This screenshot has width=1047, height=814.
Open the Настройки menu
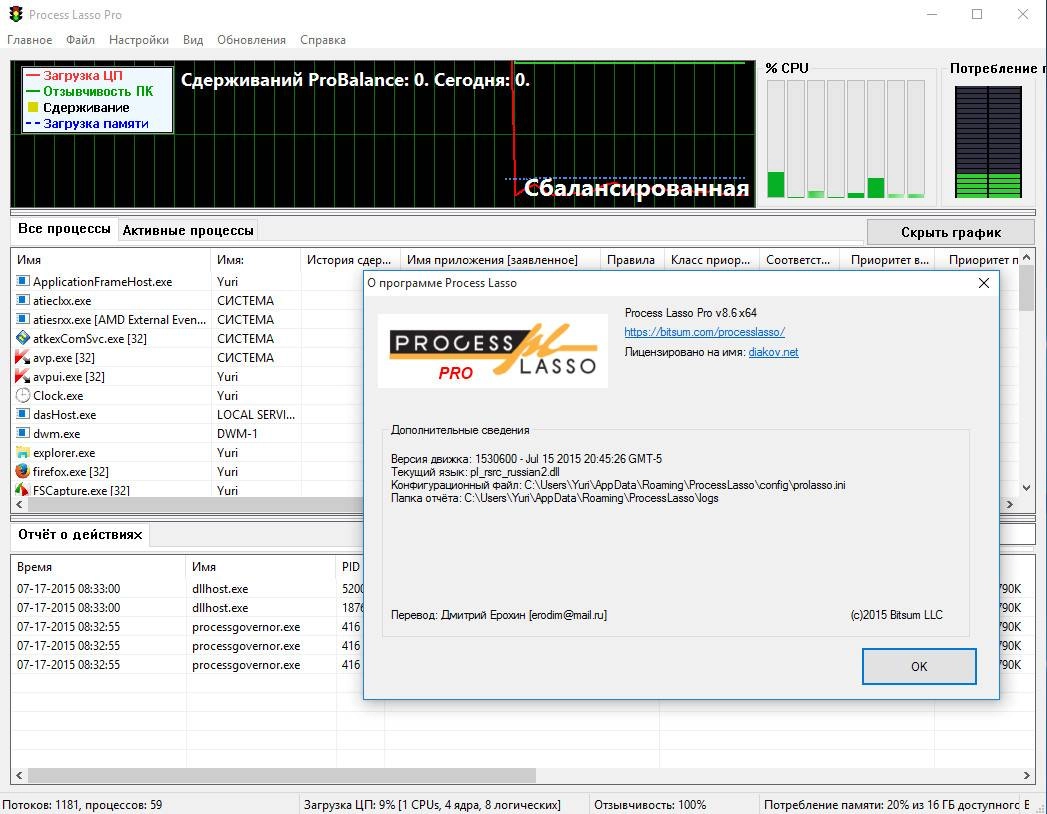139,39
